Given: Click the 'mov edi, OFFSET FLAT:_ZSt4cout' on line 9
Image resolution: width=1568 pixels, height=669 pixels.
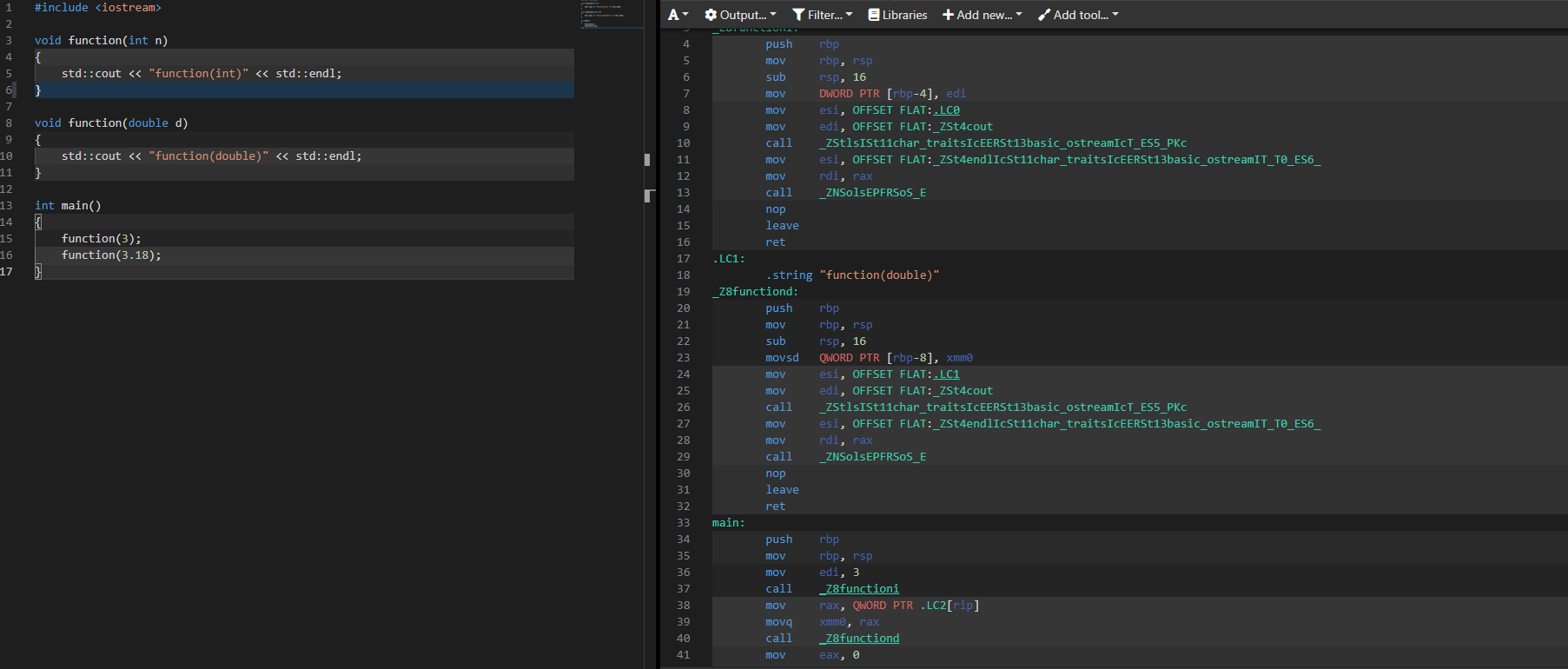Looking at the screenshot, I should pyautogui.click(x=879, y=127).
